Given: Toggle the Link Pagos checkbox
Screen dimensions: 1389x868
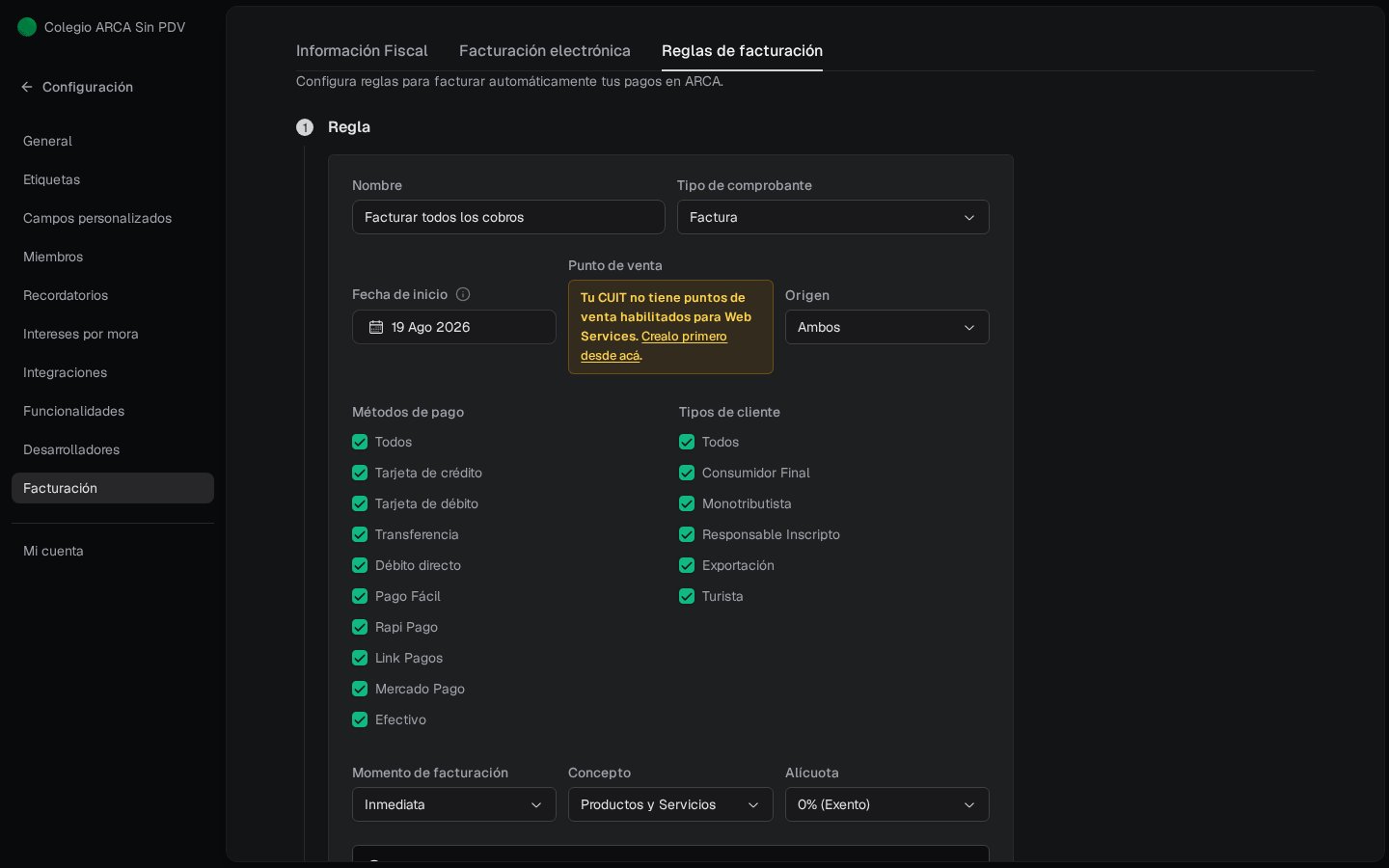Looking at the screenshot, I should 360,658.
